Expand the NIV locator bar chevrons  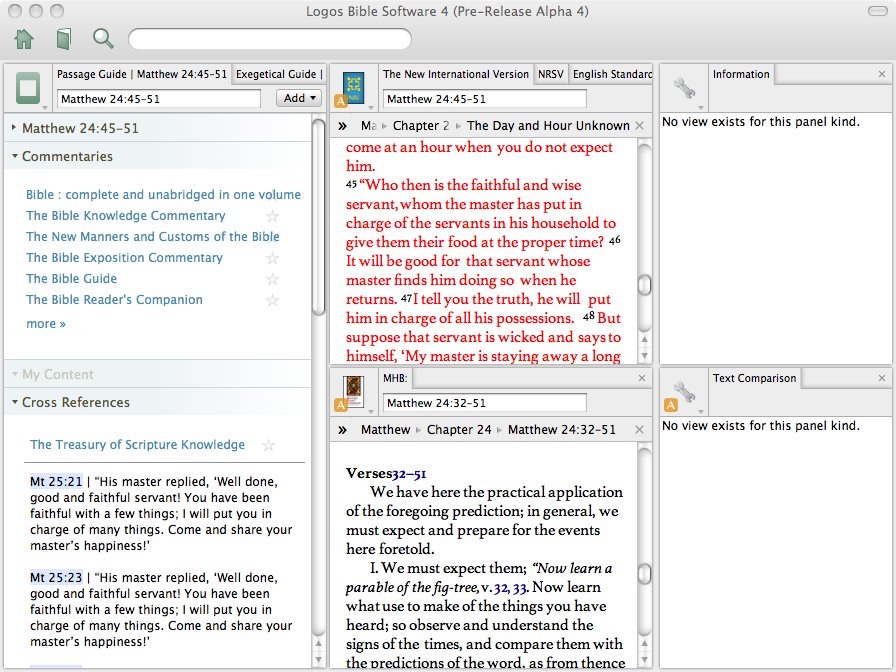pyautogui.click(x=342, y=126)
